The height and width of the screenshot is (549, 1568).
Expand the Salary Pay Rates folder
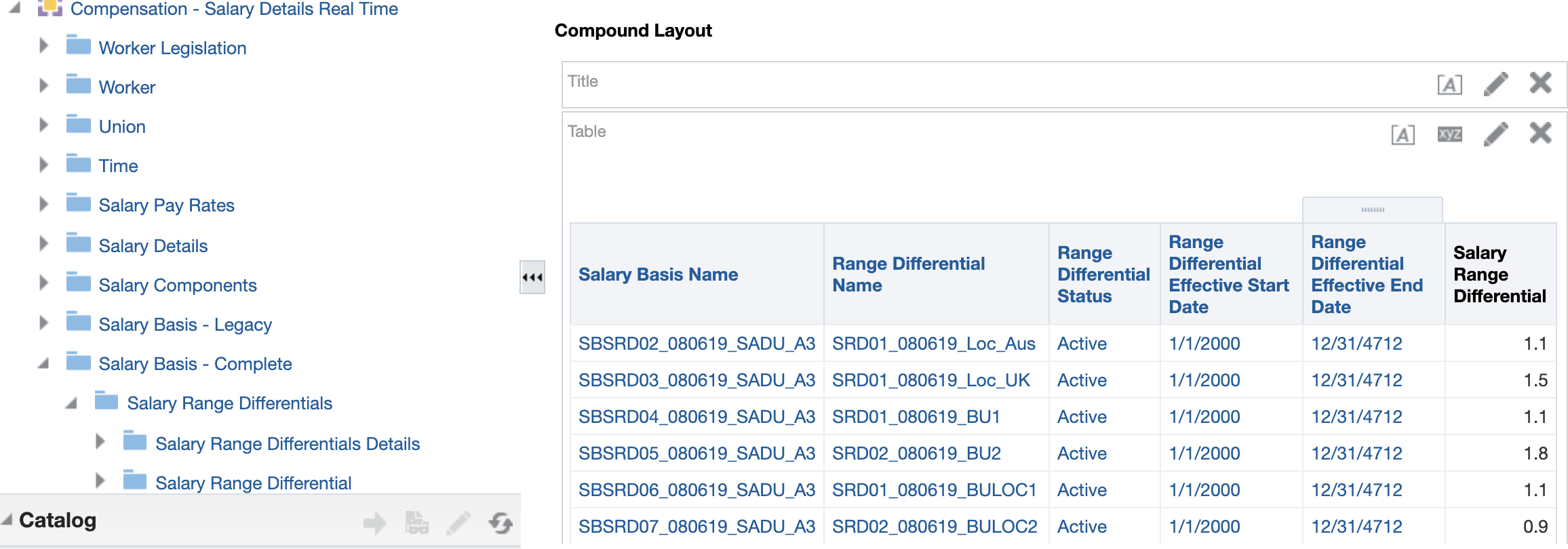pyautogui.click(x=44, y=204)
